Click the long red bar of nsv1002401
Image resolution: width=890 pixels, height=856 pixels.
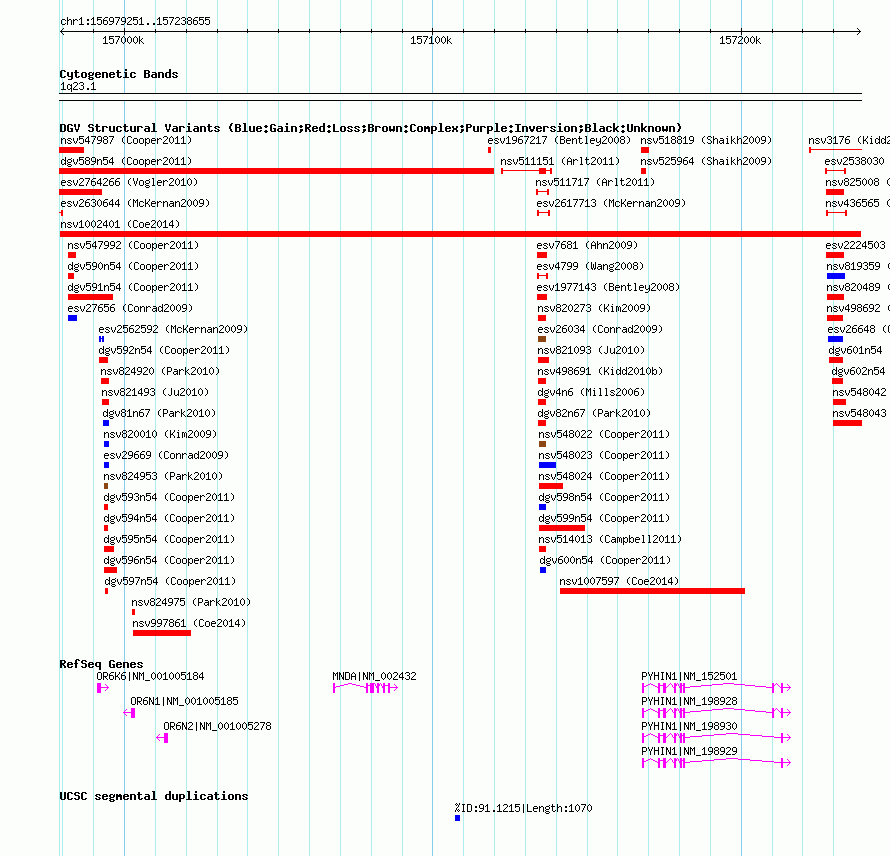[x=460, y=234]
